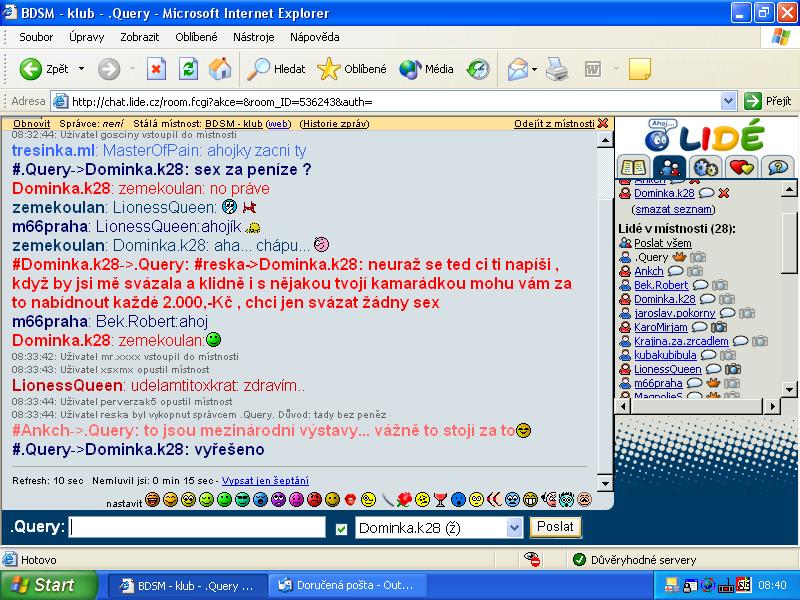Open the Soubor menu
This screenshot has width=800, height=600.
[36, 37]
